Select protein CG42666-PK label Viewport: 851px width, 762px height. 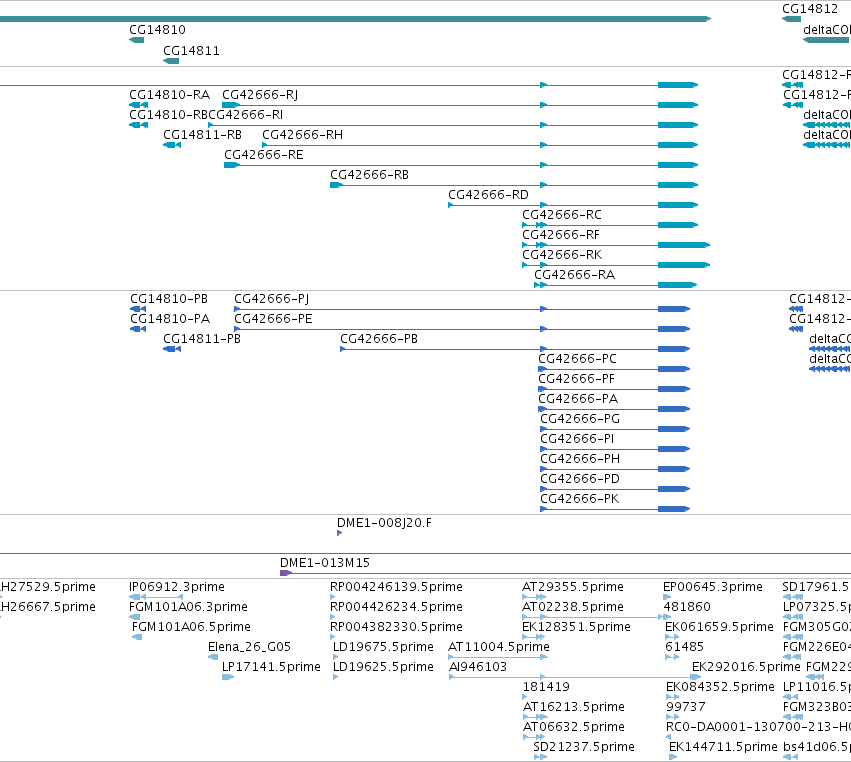[x=580, y=500]
